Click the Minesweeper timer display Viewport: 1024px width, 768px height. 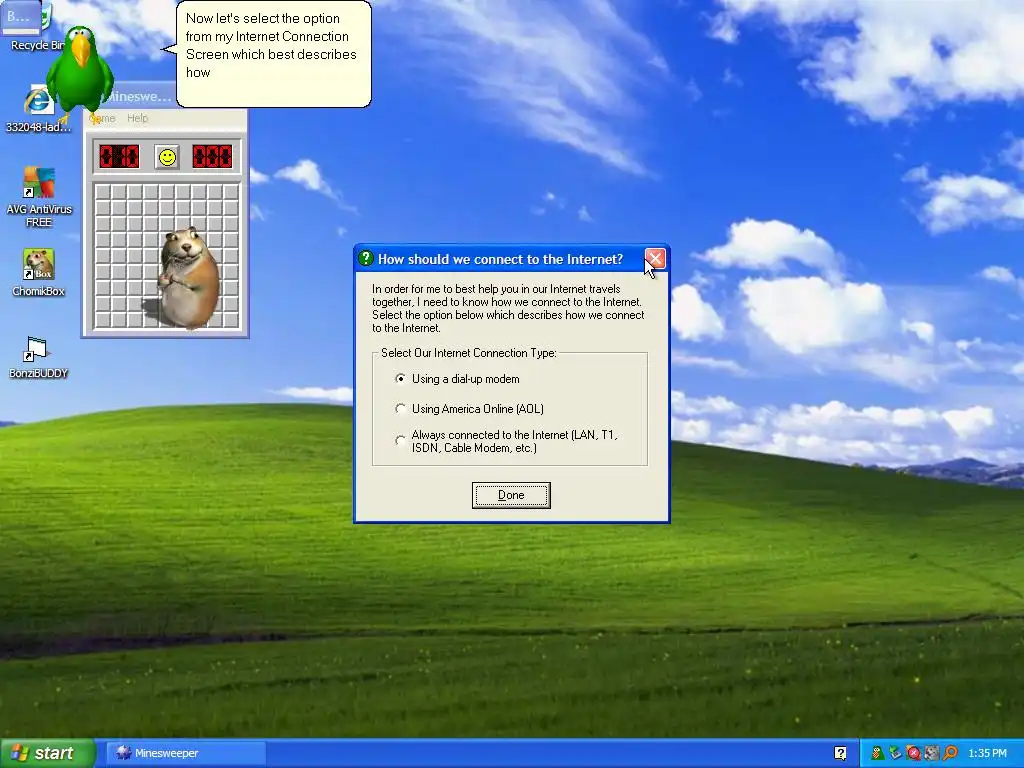point(212,157)
